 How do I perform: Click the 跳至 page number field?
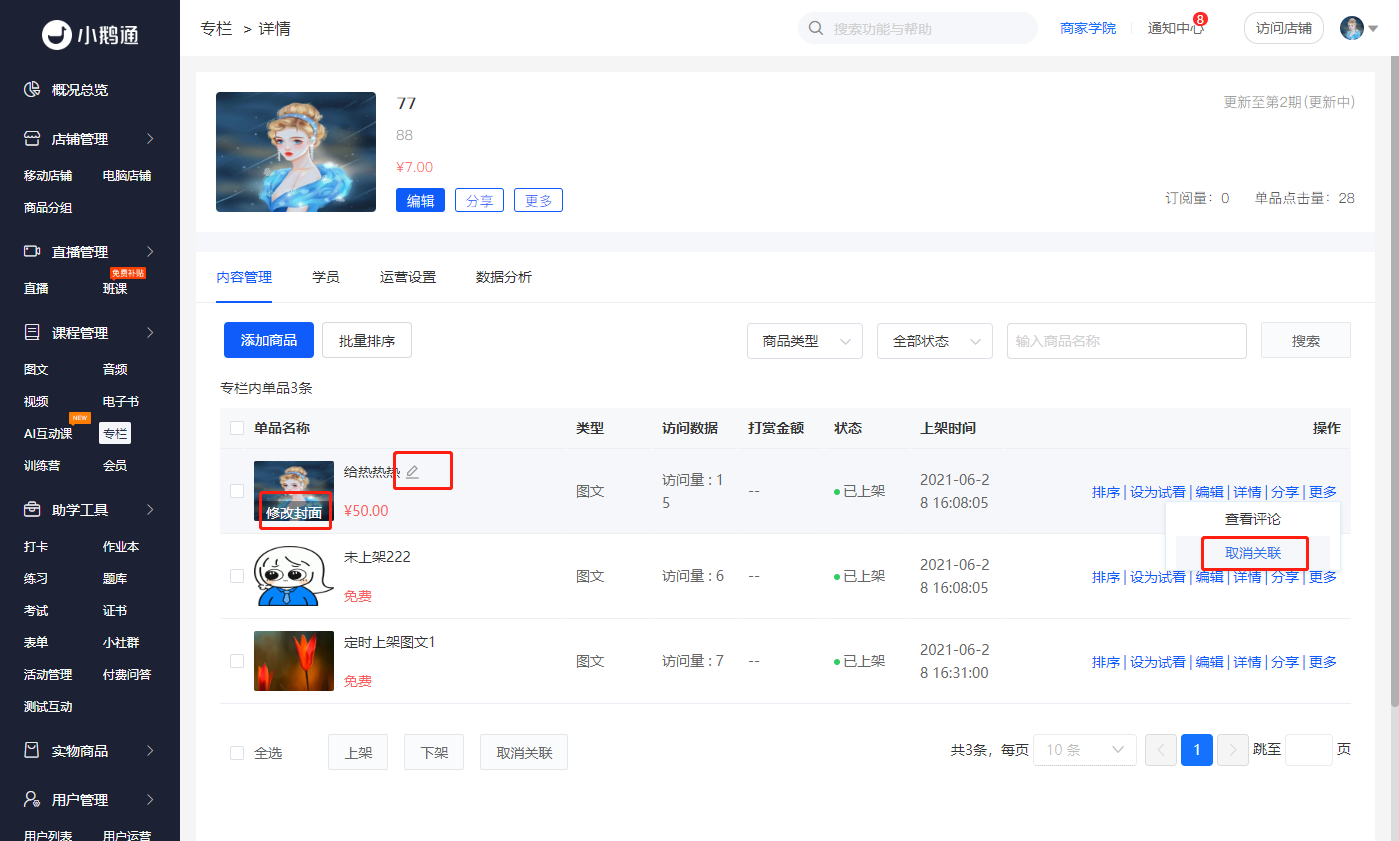(1309, 750)
